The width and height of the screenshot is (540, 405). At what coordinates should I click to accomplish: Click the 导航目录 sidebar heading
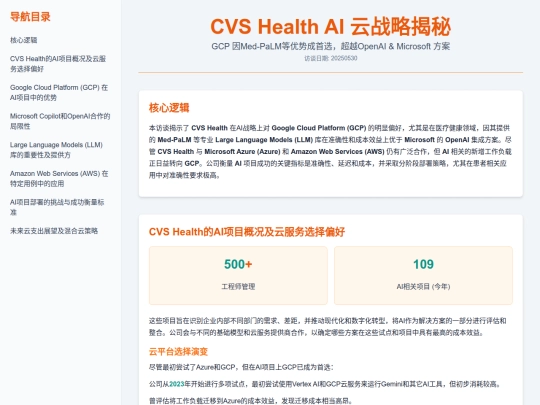(x=30, y=17)
